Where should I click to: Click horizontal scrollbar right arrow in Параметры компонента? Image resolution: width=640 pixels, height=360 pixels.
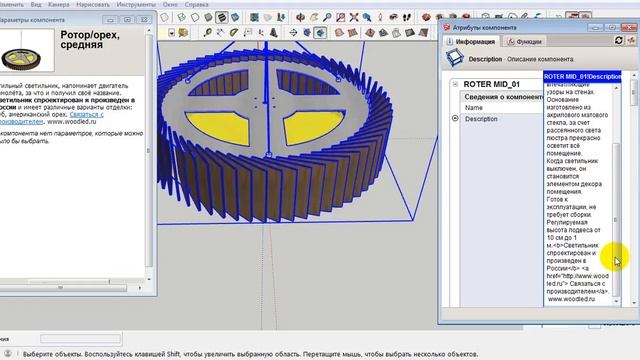(140, 288)
